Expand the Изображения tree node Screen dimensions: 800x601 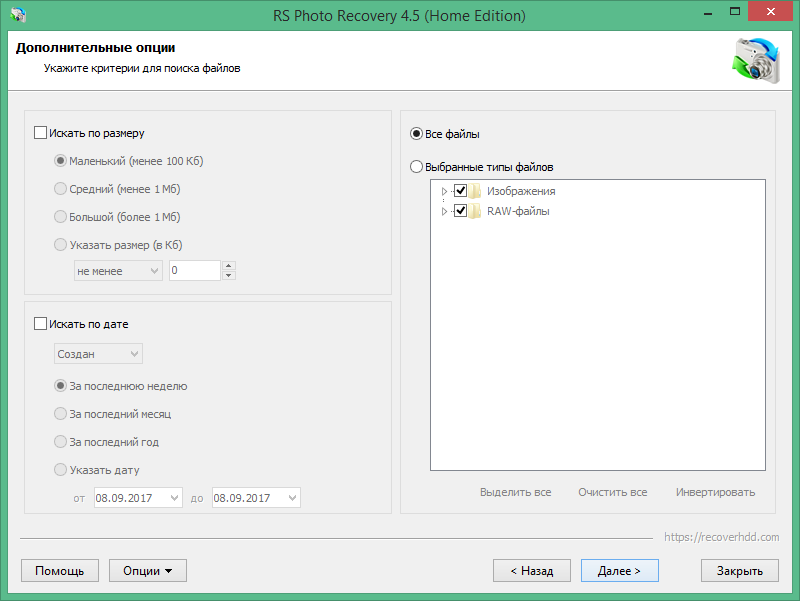point(444,191)
